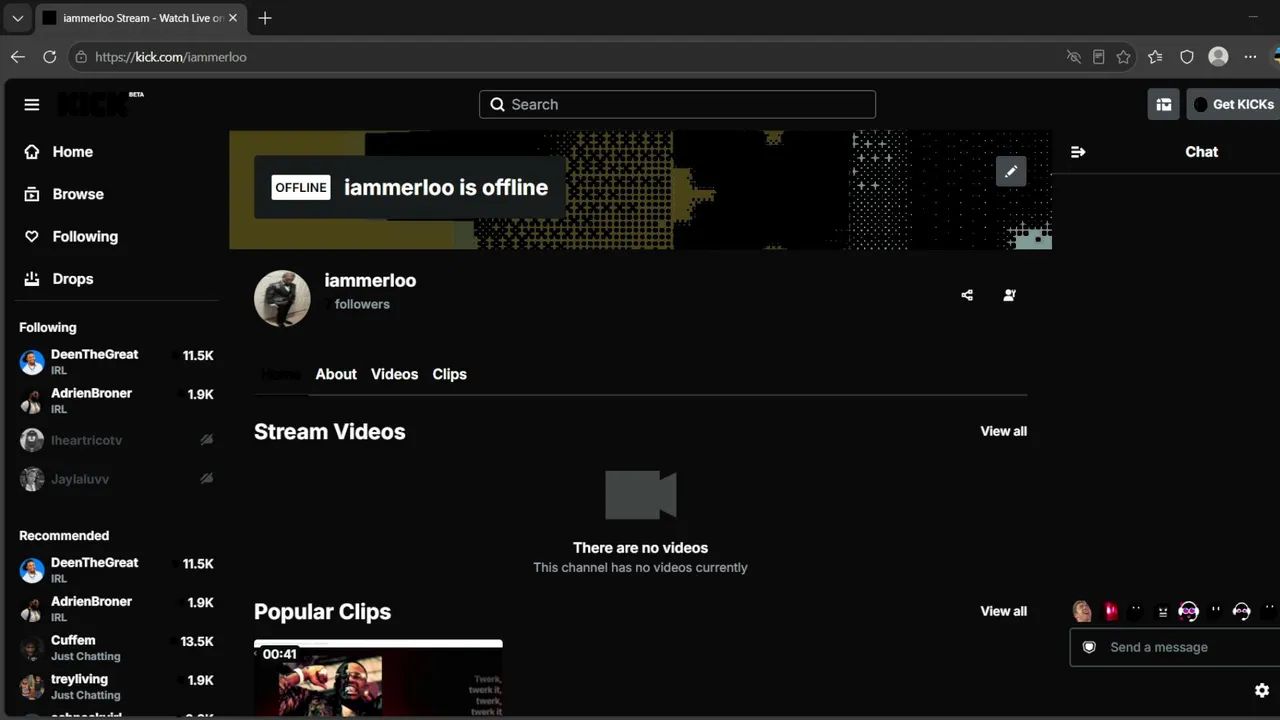1280x720 pixels.
Task: Switch to the Videos tab
Action: coord(394,374)
